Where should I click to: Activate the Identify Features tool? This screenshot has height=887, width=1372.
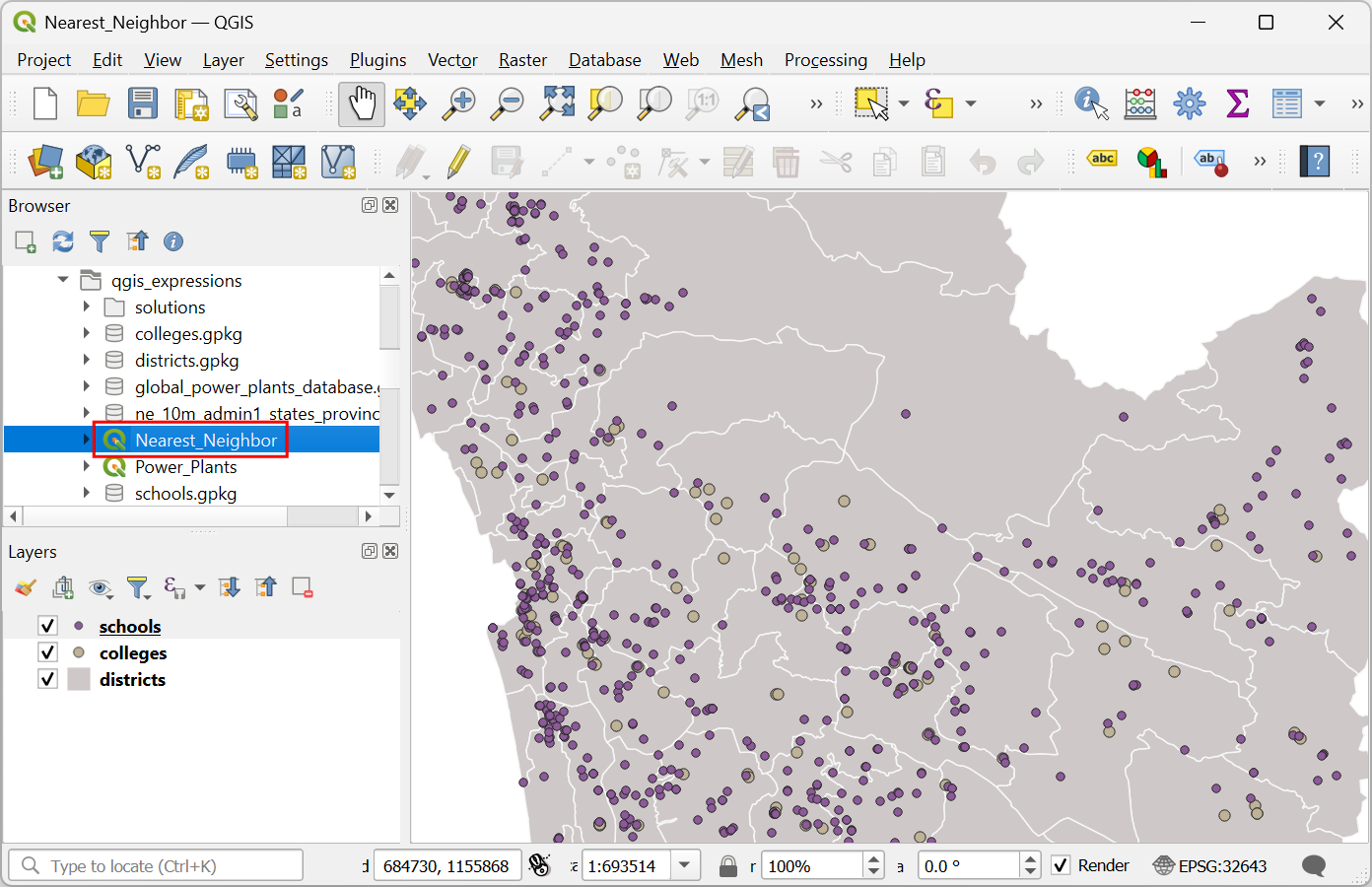point(1091,103)
